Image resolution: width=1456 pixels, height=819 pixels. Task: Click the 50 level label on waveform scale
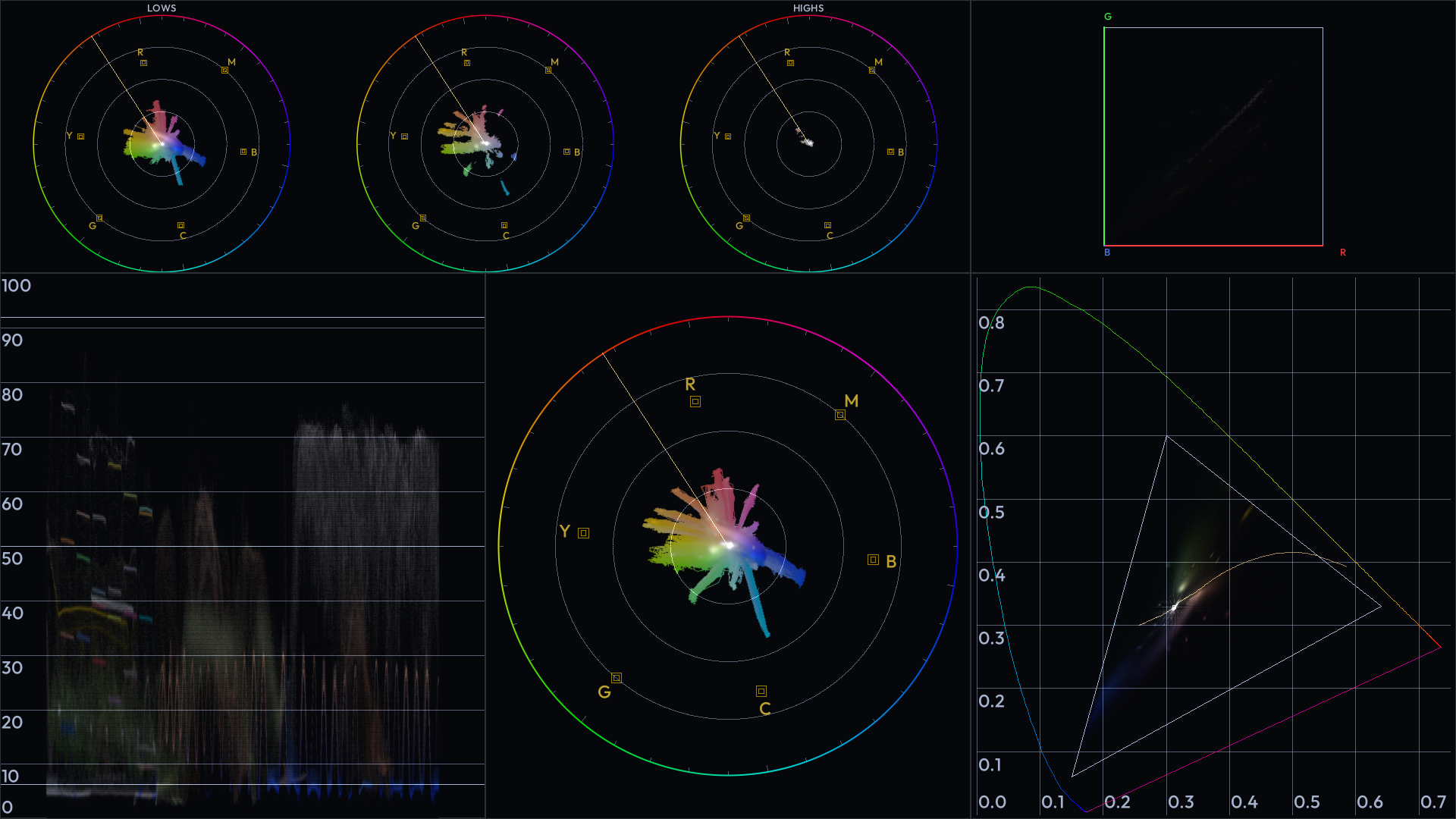(12, 559)
